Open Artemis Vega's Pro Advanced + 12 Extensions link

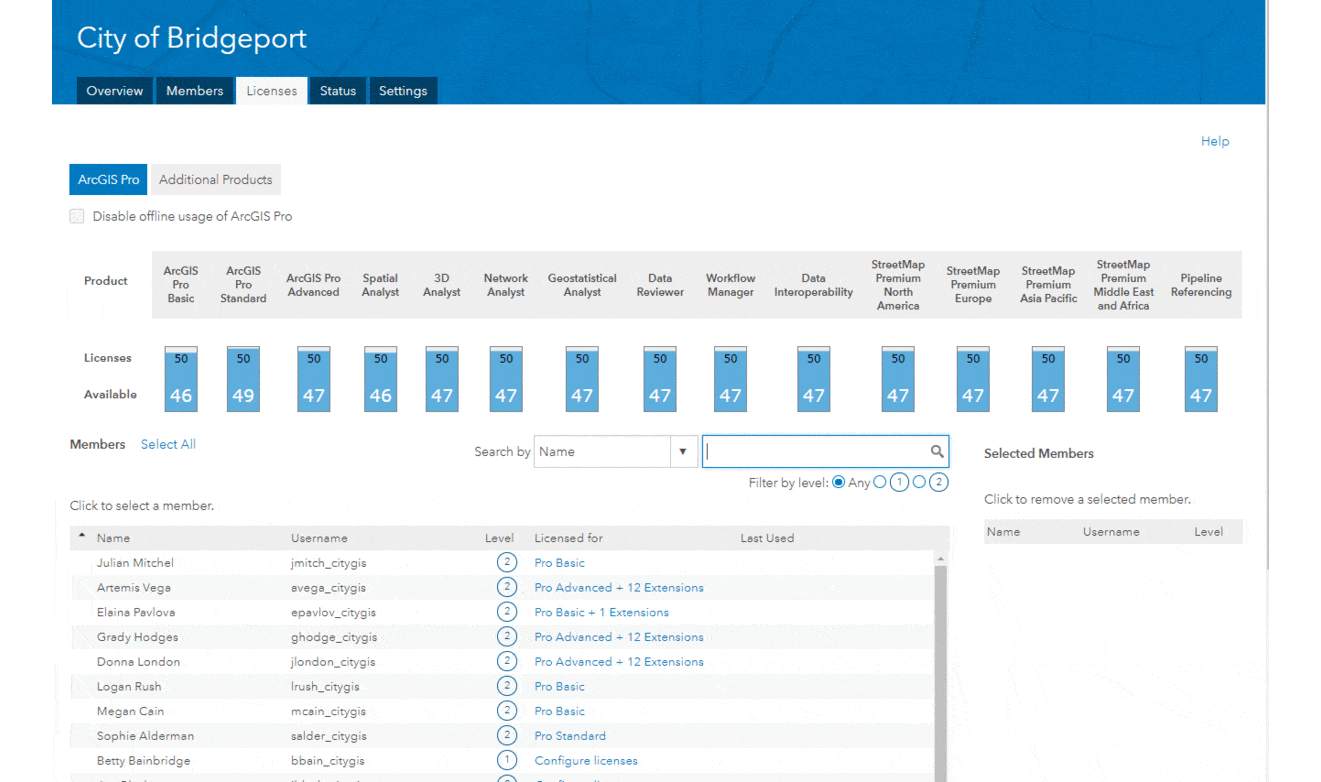(x=619, y=587)
